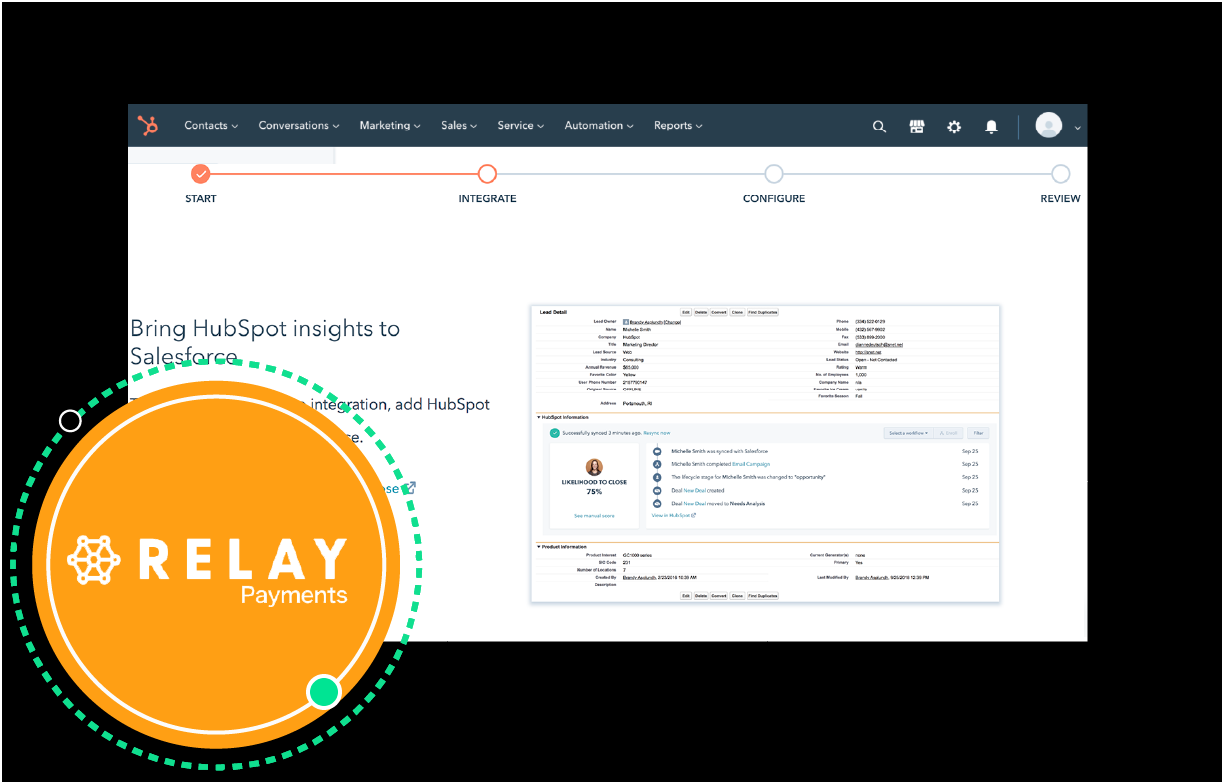Click Delete at the top of Lead Detail
The width and height of the screenshot is (1224, 784).
[x=701, y=312]
